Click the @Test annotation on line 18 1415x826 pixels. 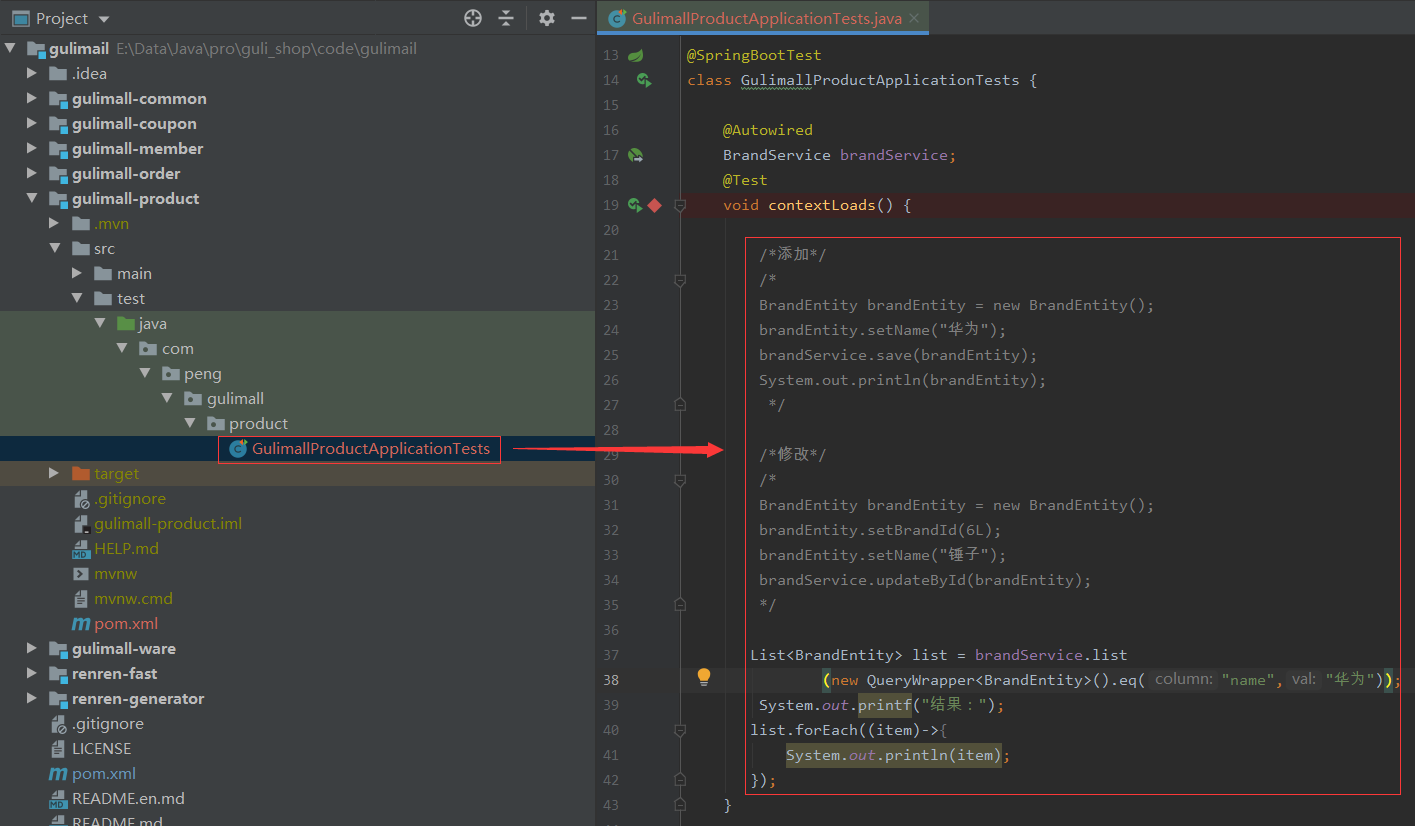(745, 180)
